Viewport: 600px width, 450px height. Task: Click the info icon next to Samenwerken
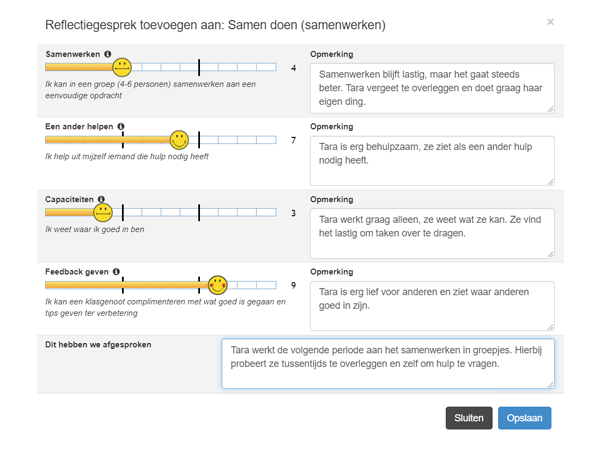point(108,54)
